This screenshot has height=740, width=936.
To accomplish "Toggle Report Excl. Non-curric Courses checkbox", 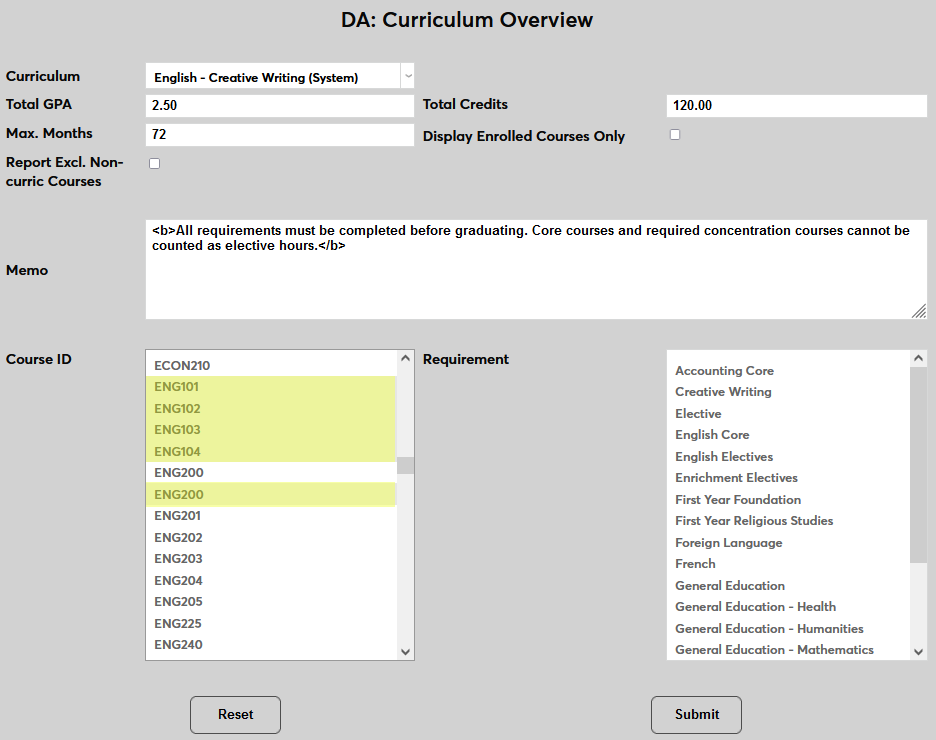I will tap(154, 164).
